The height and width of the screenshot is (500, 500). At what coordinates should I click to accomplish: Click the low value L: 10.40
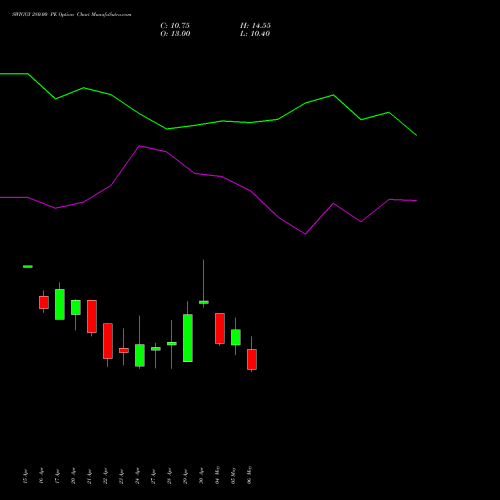pyautogui.click(x=255, y=34)
